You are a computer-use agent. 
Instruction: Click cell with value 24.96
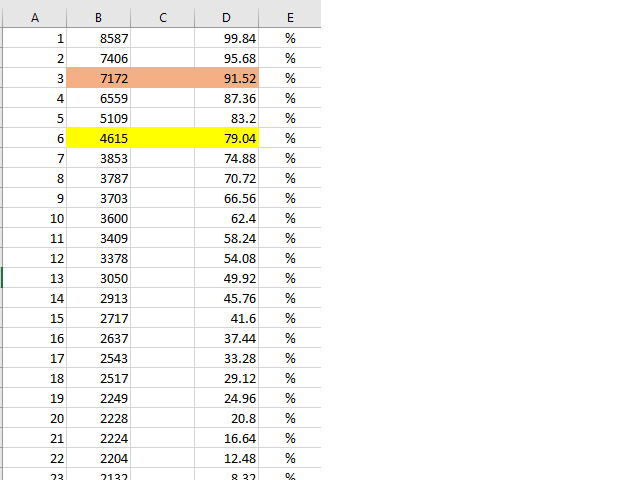227,398
